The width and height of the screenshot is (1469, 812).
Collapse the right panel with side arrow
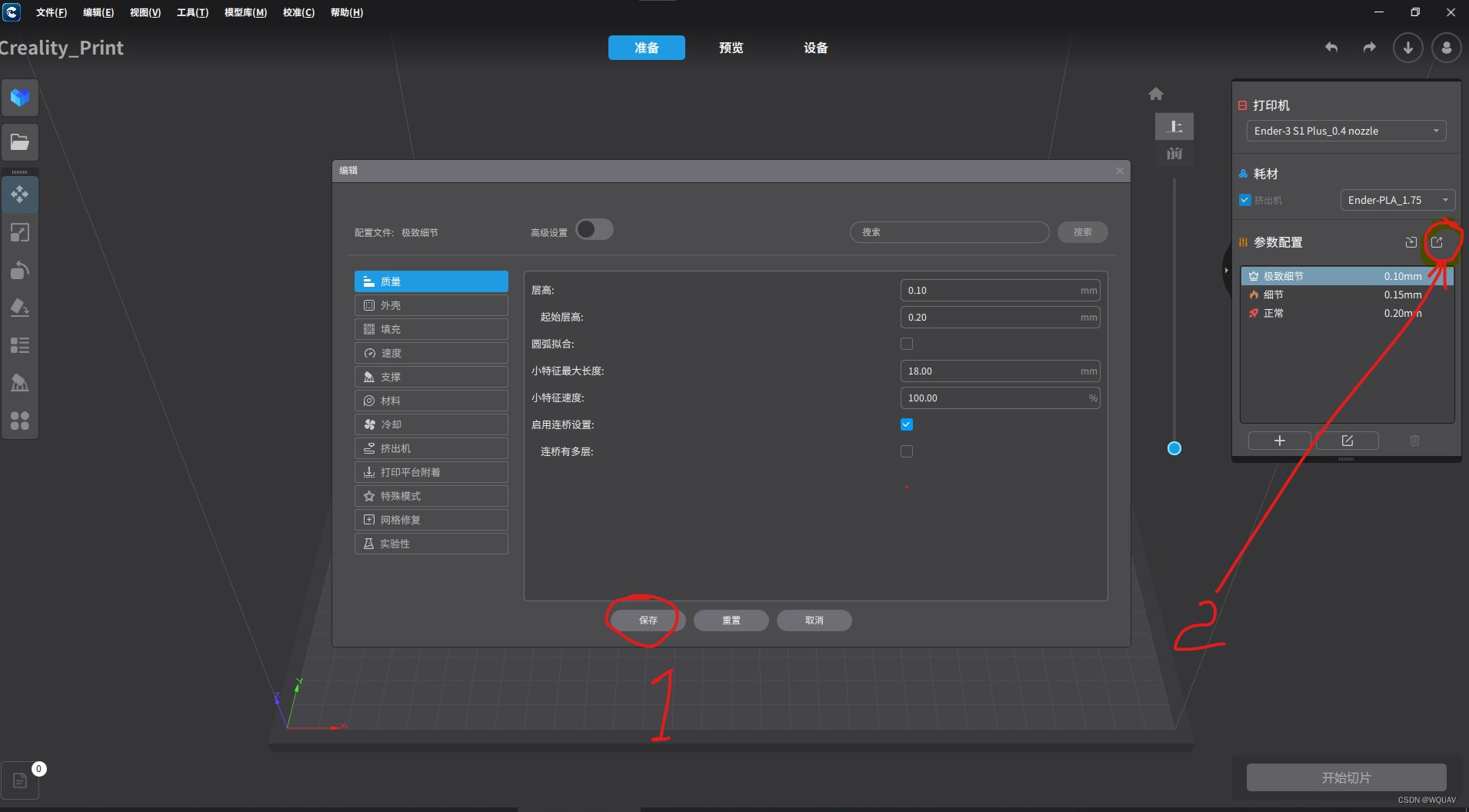pos(1227,270)
